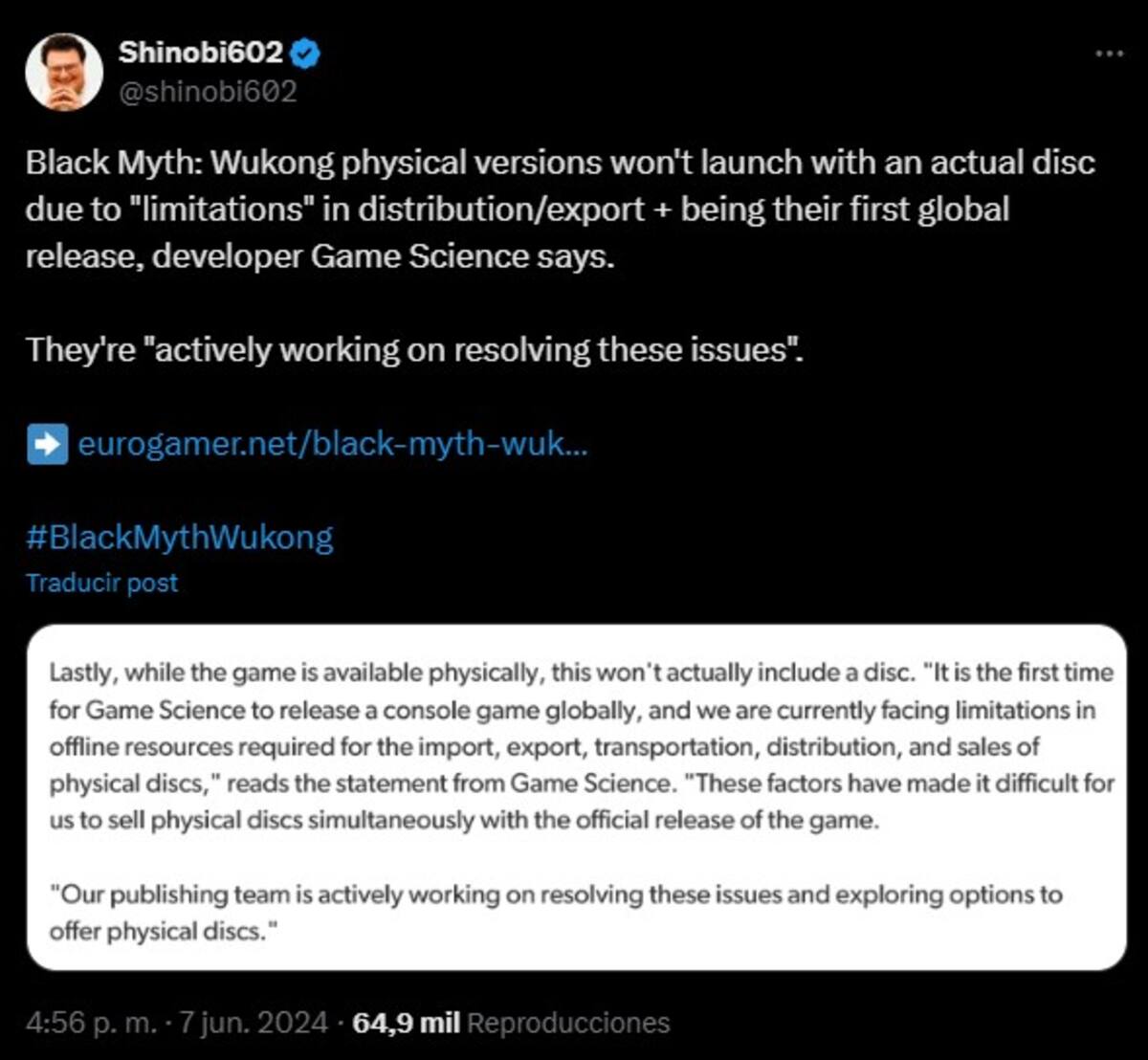
Task: Click the Shinobi602 display name
Action: (201, 53)
